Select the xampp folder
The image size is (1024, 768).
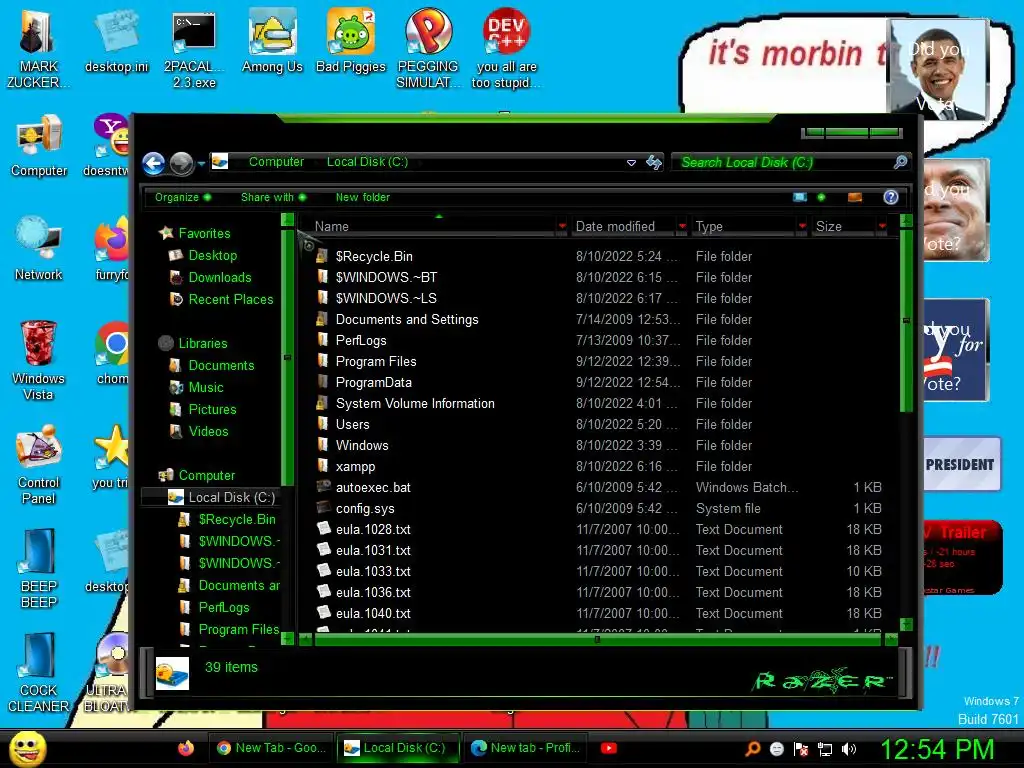click(x=355, y=467)
